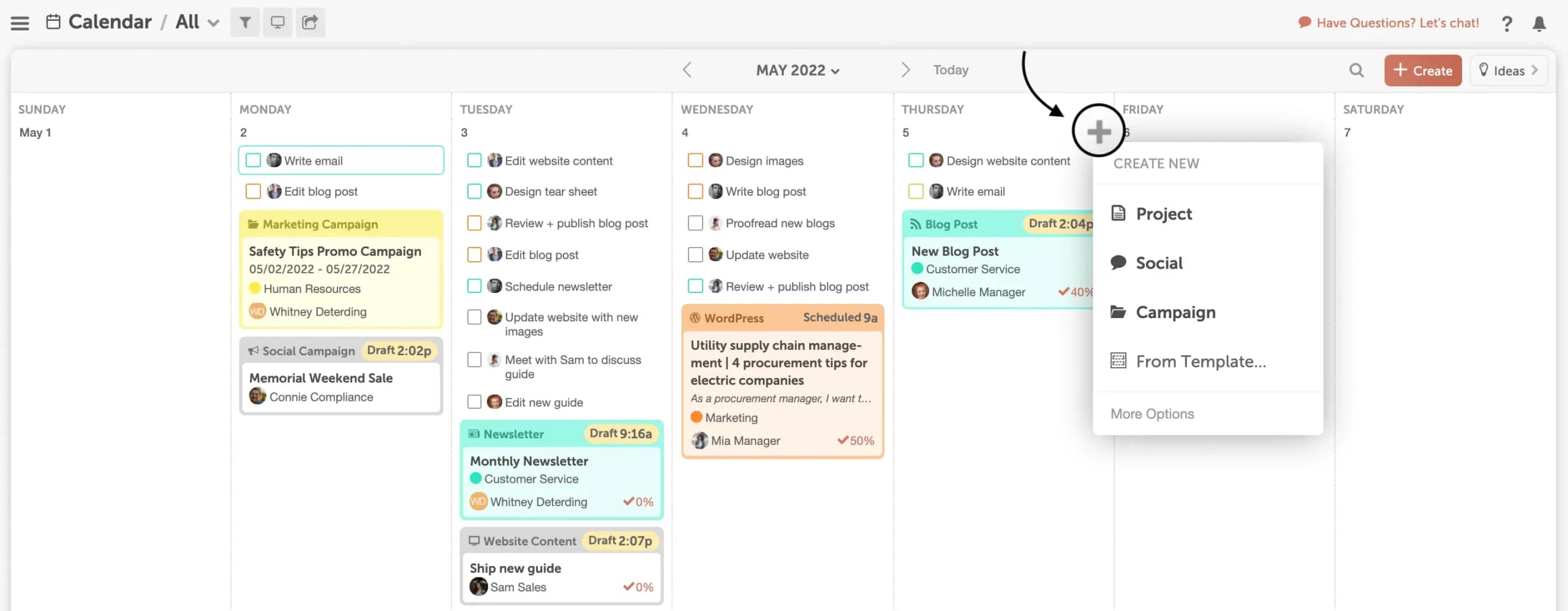
Task: Click the plus icon on Friday to create new
Action: [x=1099, y=131]
